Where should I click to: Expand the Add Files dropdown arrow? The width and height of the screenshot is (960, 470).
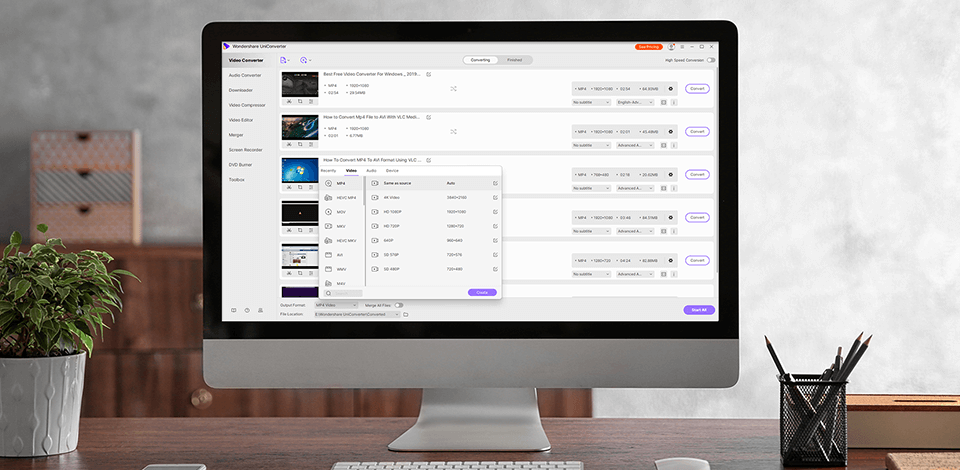[x=289, y=61]
